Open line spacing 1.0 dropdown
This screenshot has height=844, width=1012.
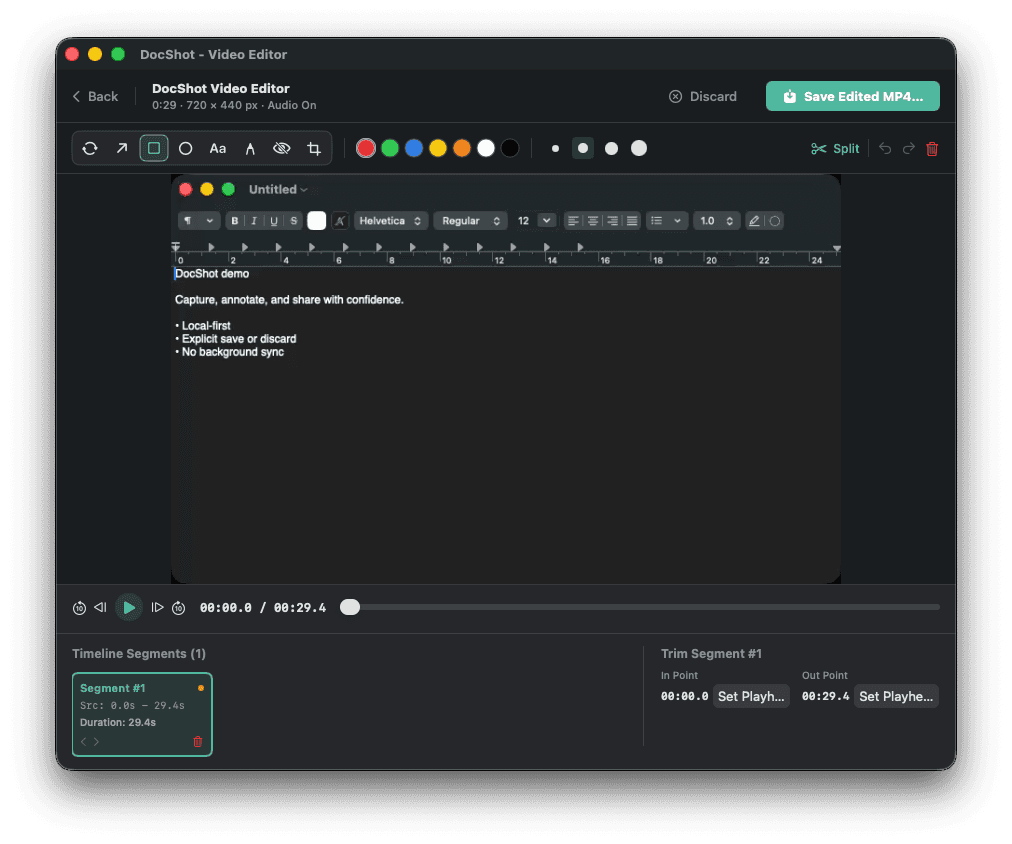[x=716, y=221]
